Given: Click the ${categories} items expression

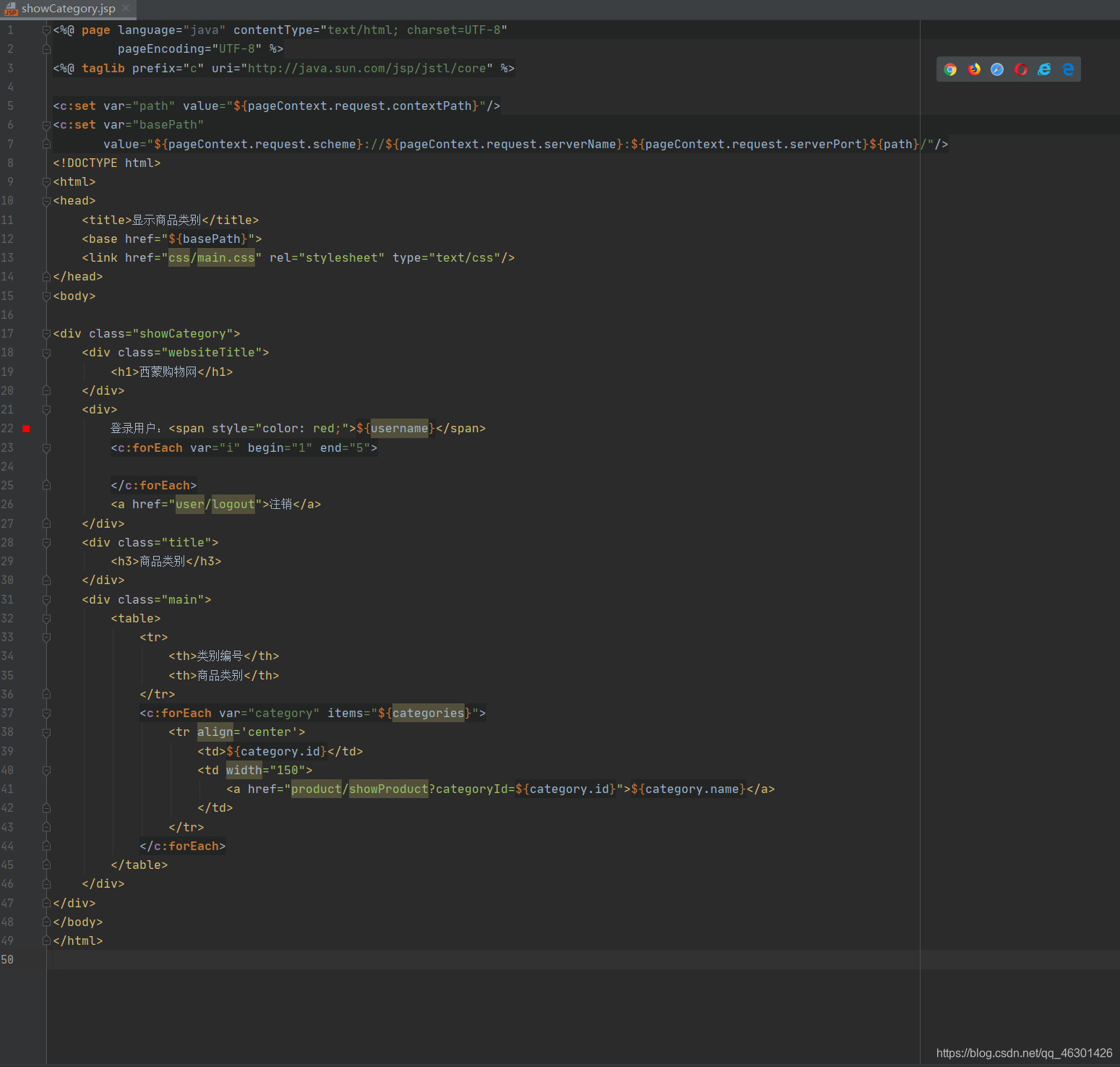Looking at the screenshot, I should (425, 714).
